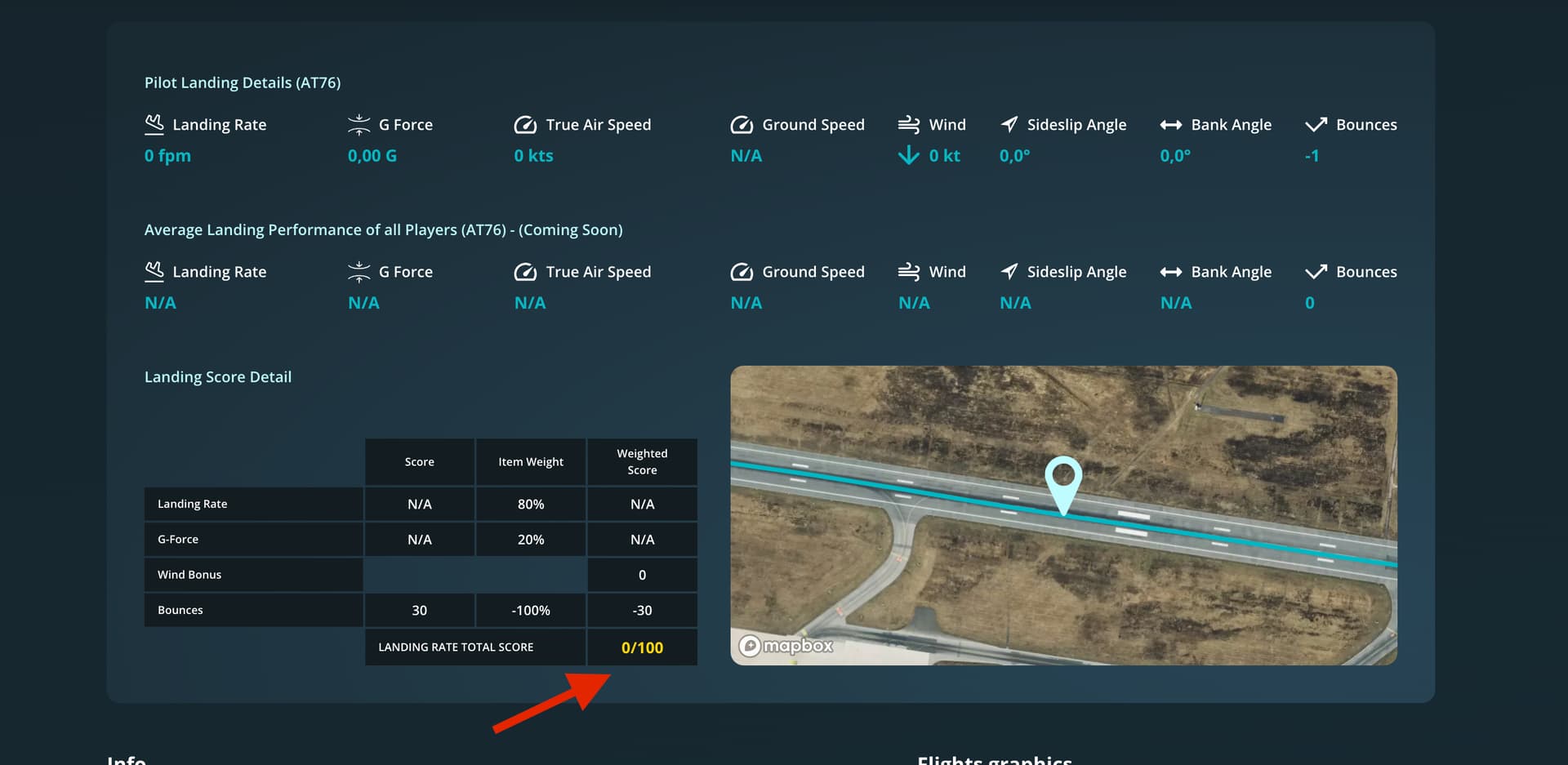Click Wind icon in Pilot Landing Details
Viewport: 1568px width, 765px height.
pyautogui.click(x=909, y=124)
